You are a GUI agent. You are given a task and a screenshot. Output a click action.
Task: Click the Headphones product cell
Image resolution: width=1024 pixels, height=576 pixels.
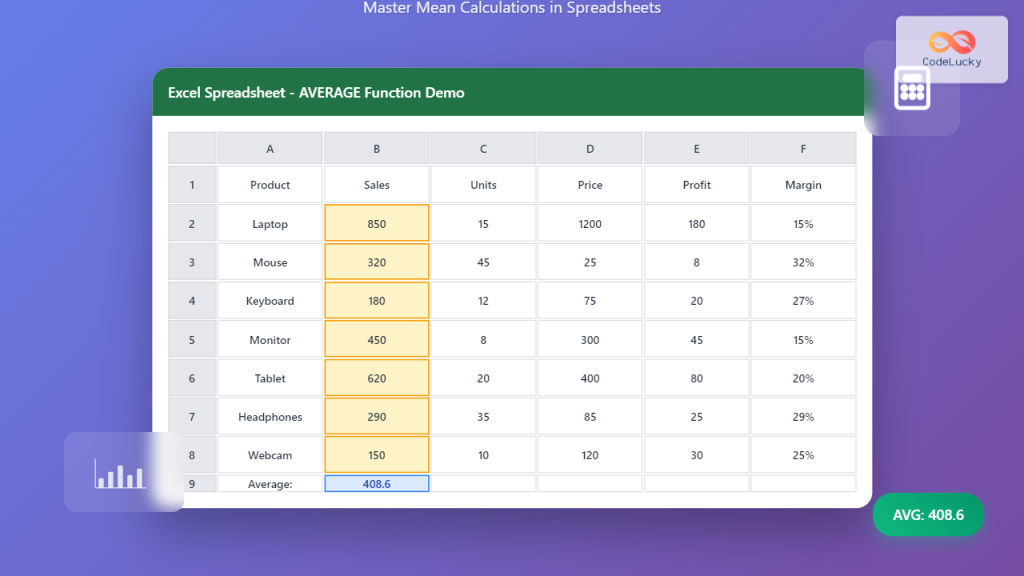click(x=269, y=416)
